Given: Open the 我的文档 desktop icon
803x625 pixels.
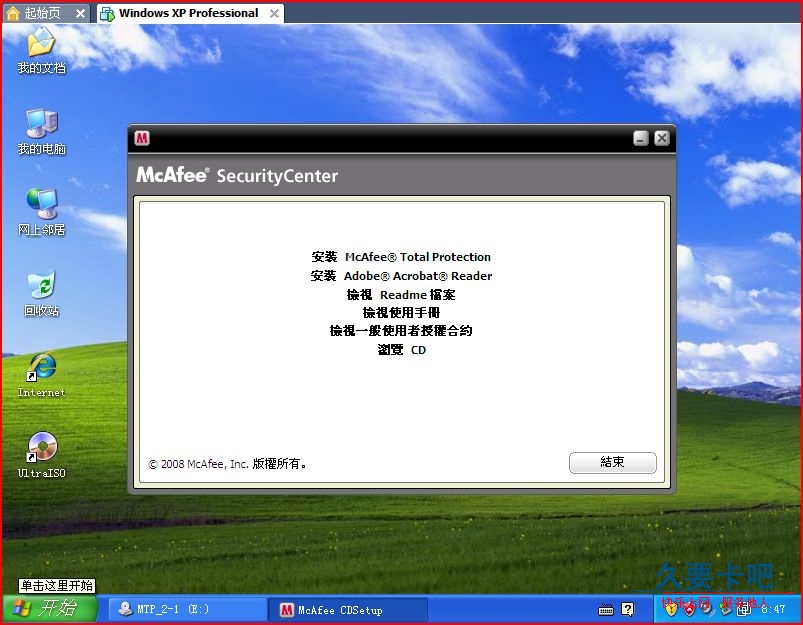Looking at the screenshot, I should (41, 50).
